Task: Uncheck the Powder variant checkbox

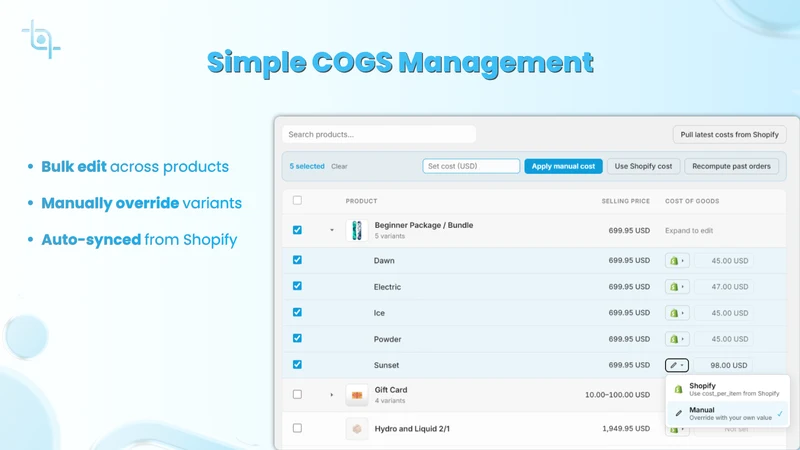Action: [x=297, y=338]
